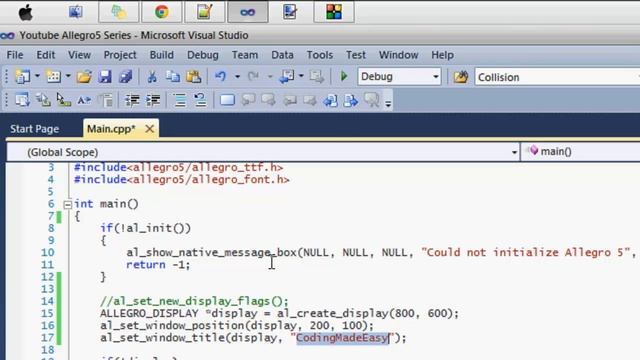The width and height of the screenshot is (640, 360).
Task: Open the Debug configuration combo box
Action: pyautogui.click(x=399, y=77)
